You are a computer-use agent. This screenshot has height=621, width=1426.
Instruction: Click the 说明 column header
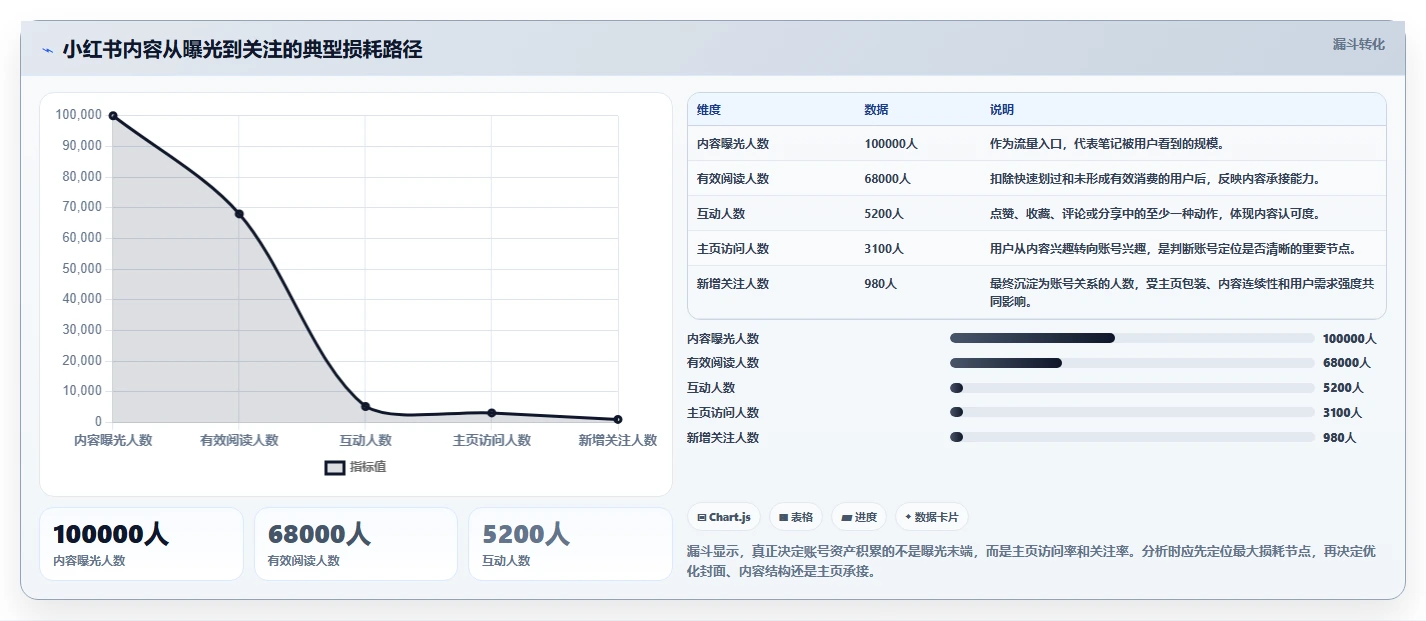point(1002,110)
